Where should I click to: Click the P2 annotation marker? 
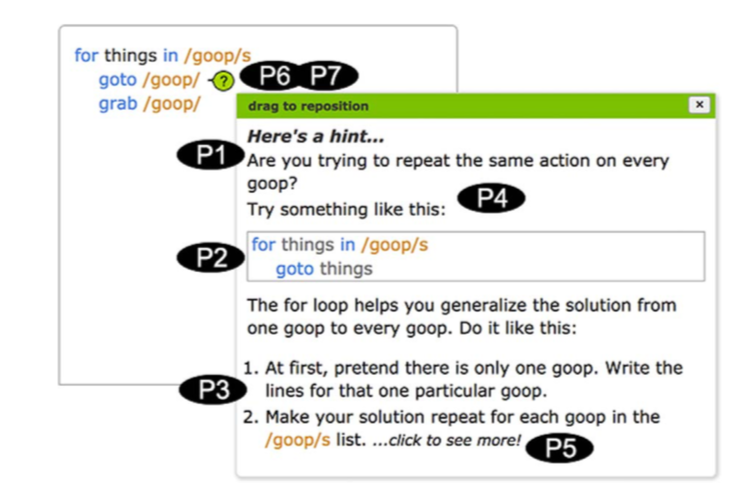[211, 257]
